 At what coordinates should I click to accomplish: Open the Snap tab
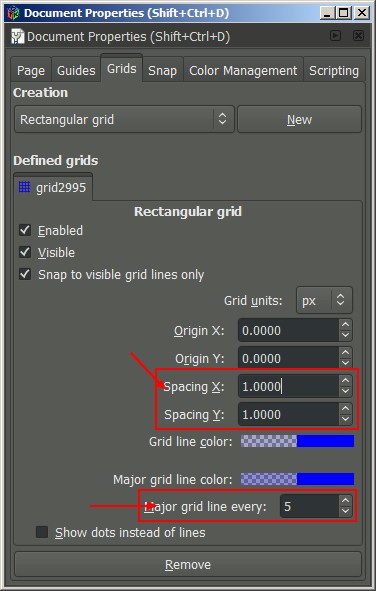162,70
